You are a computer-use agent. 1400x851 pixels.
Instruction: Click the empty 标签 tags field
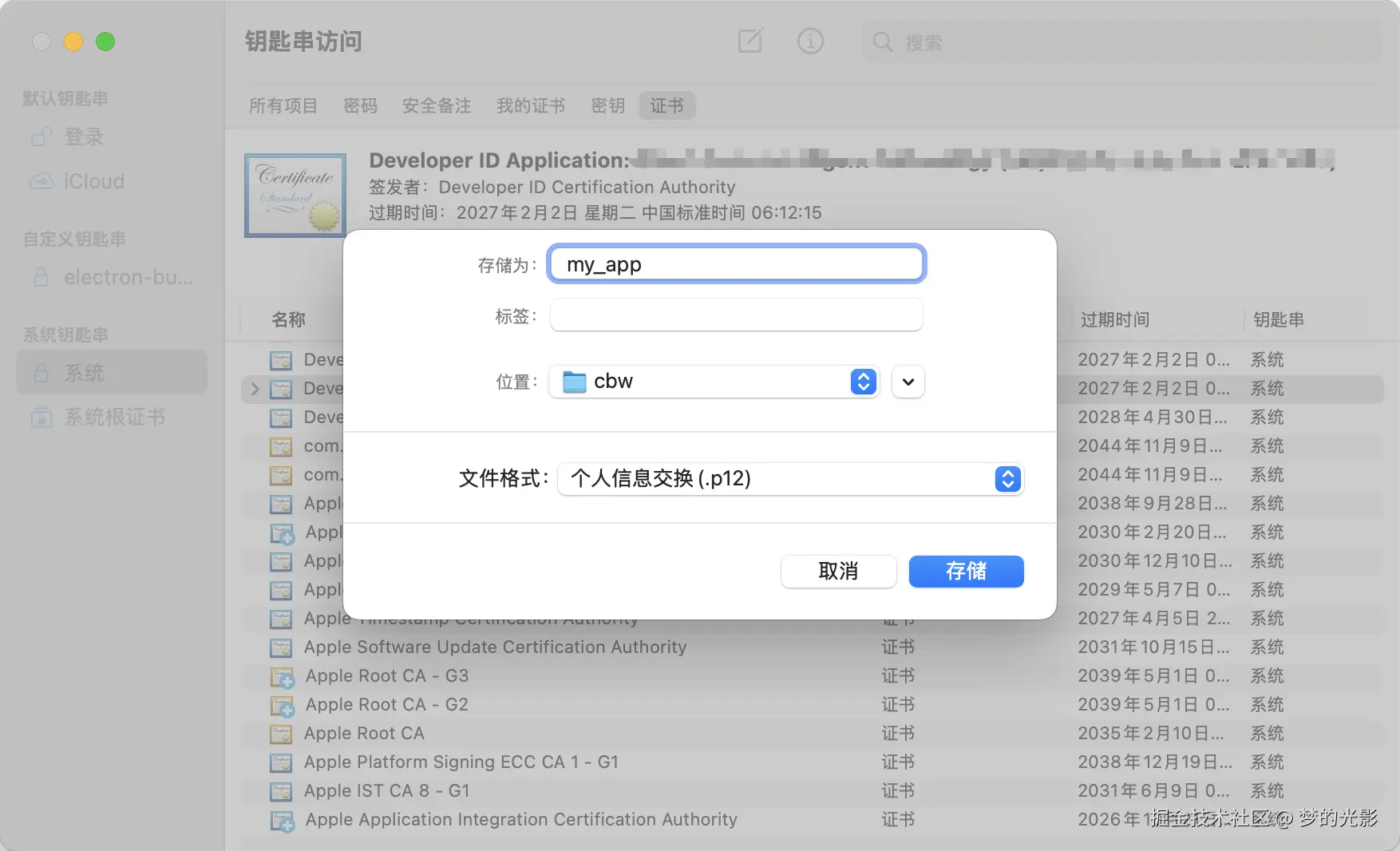tap(736, 315)
